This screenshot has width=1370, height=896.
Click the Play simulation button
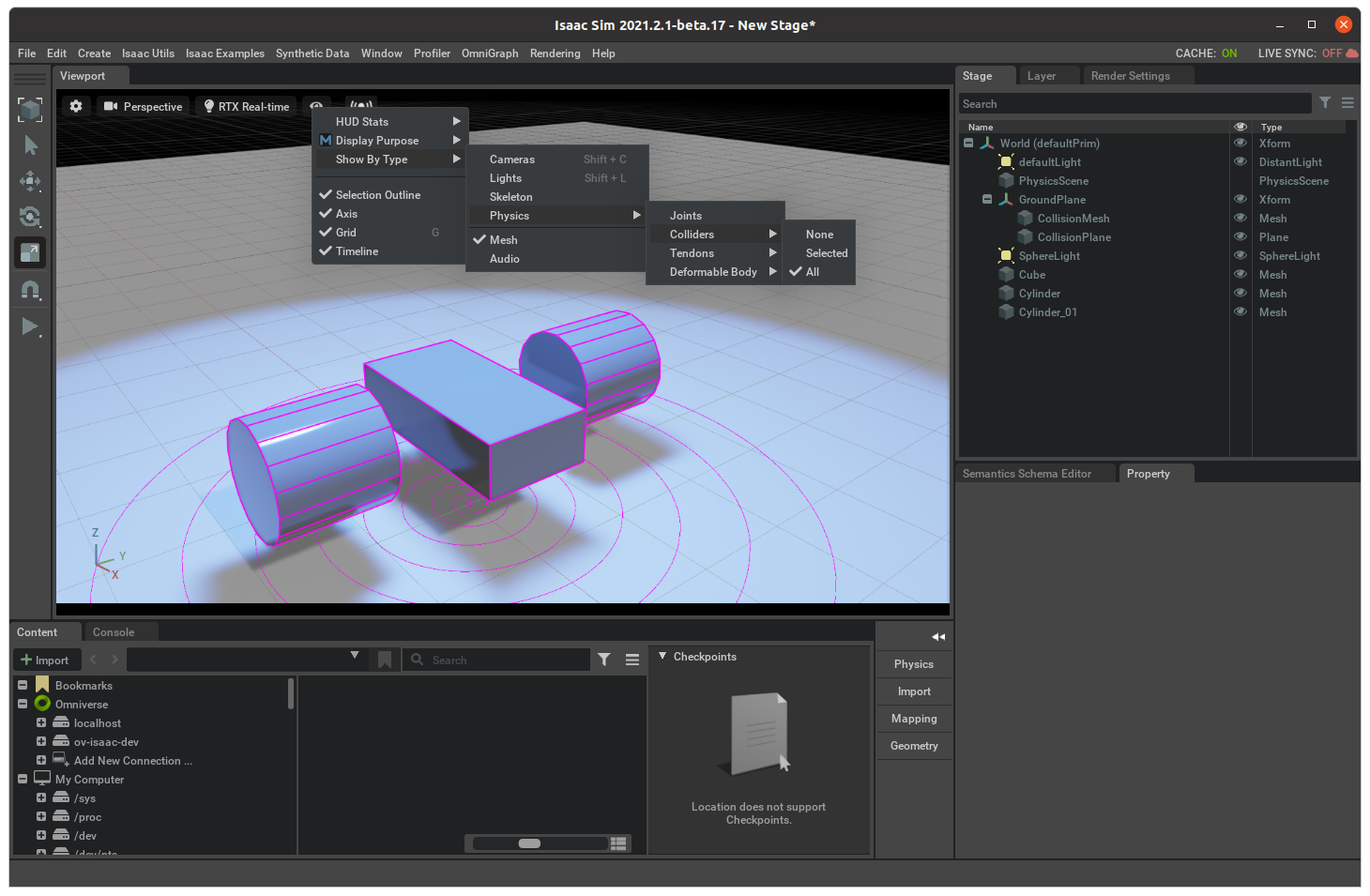pos(30,327)
